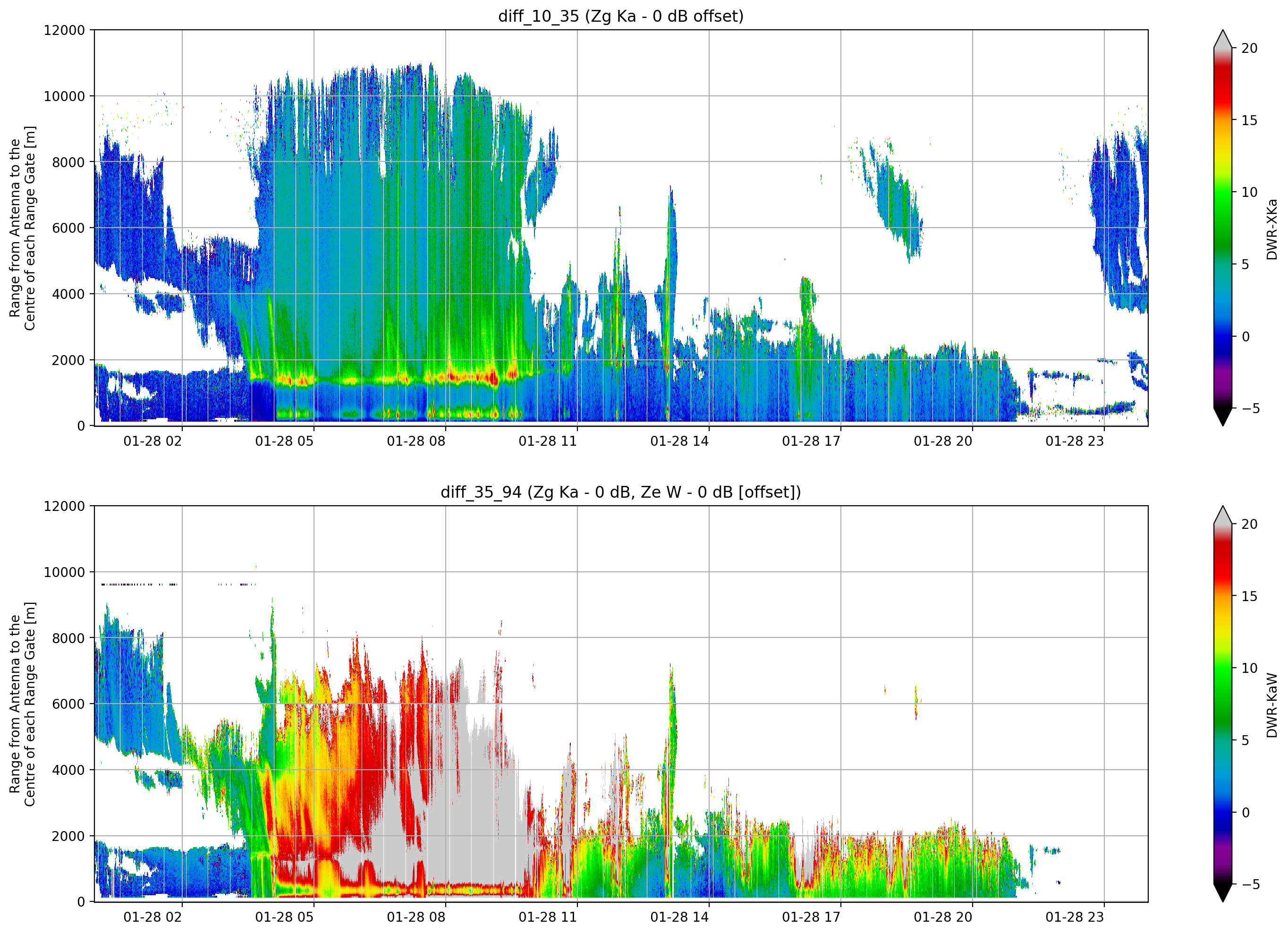This screenshot has width=1288, height=934.
Task: Click the gray upper arrow of the DWR-XKa colorbar
Action: (1223, 40)
